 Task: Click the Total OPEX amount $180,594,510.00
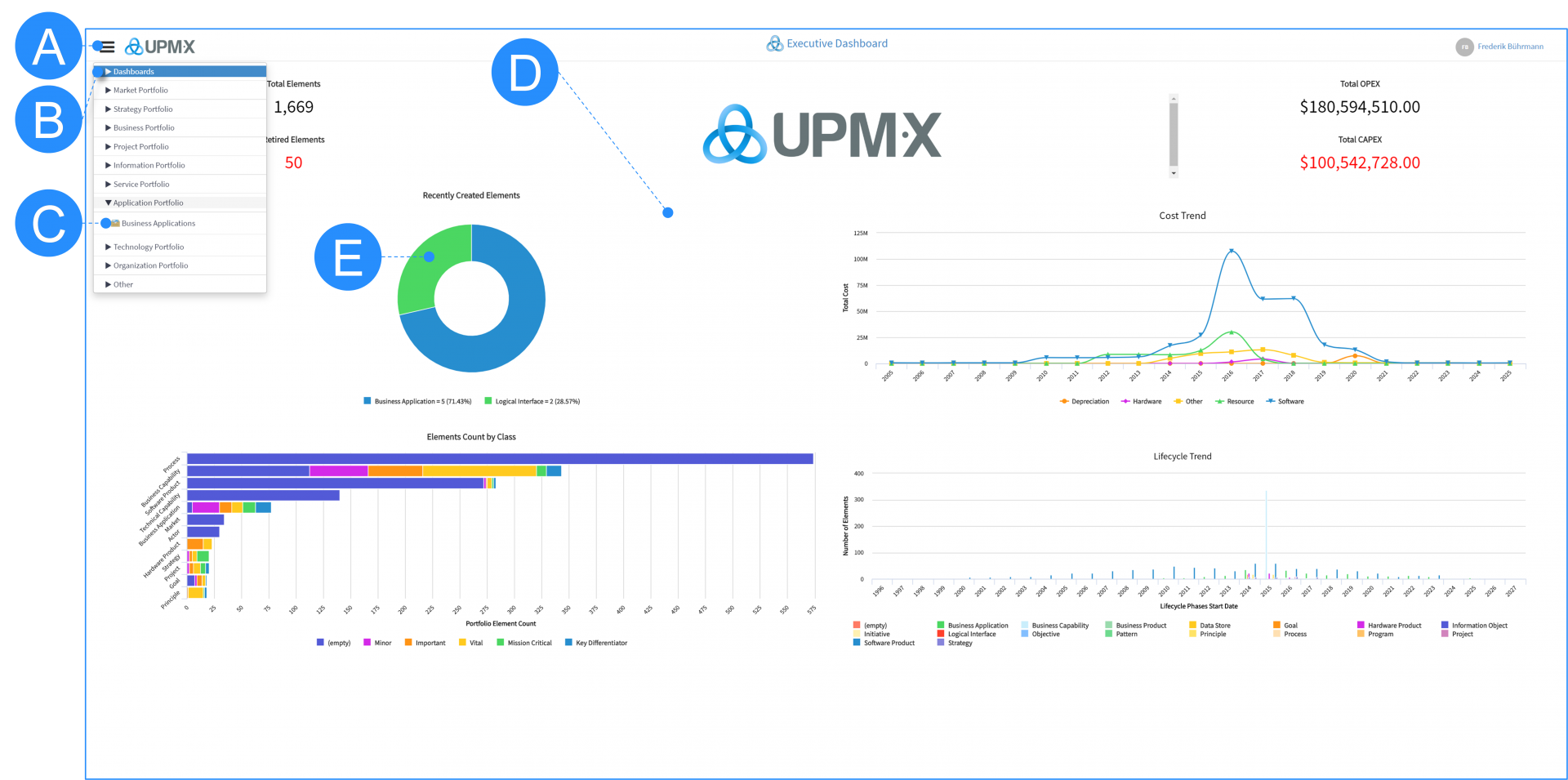pyautogui.click(x=1360, y=107)
